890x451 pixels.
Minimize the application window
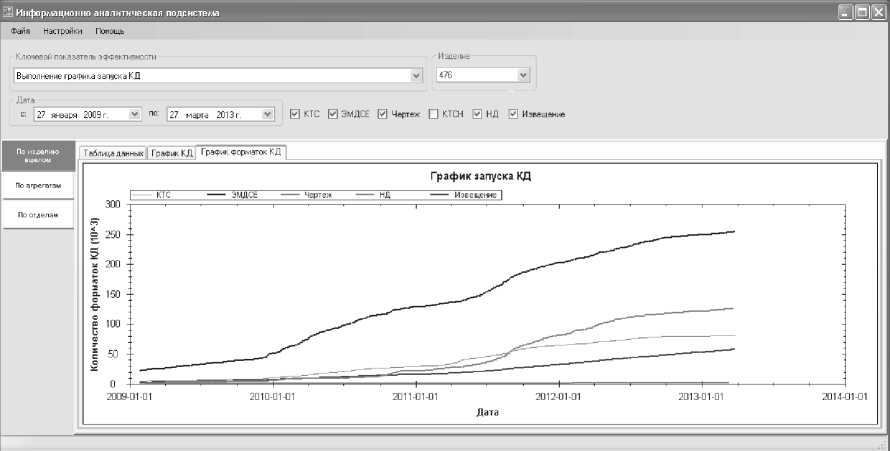(x=846, y=12)
